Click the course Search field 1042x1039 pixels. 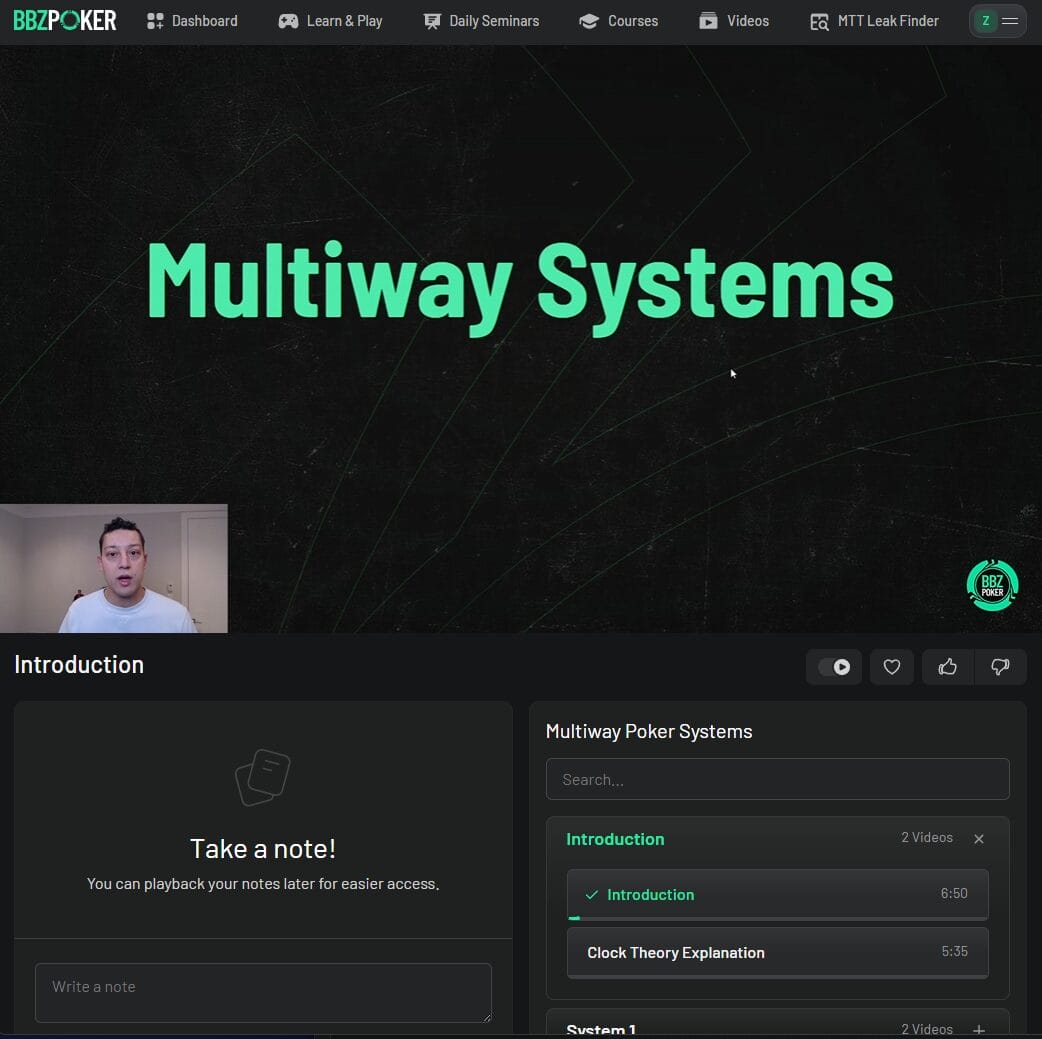pyautogui.click(x=777, y=779)
